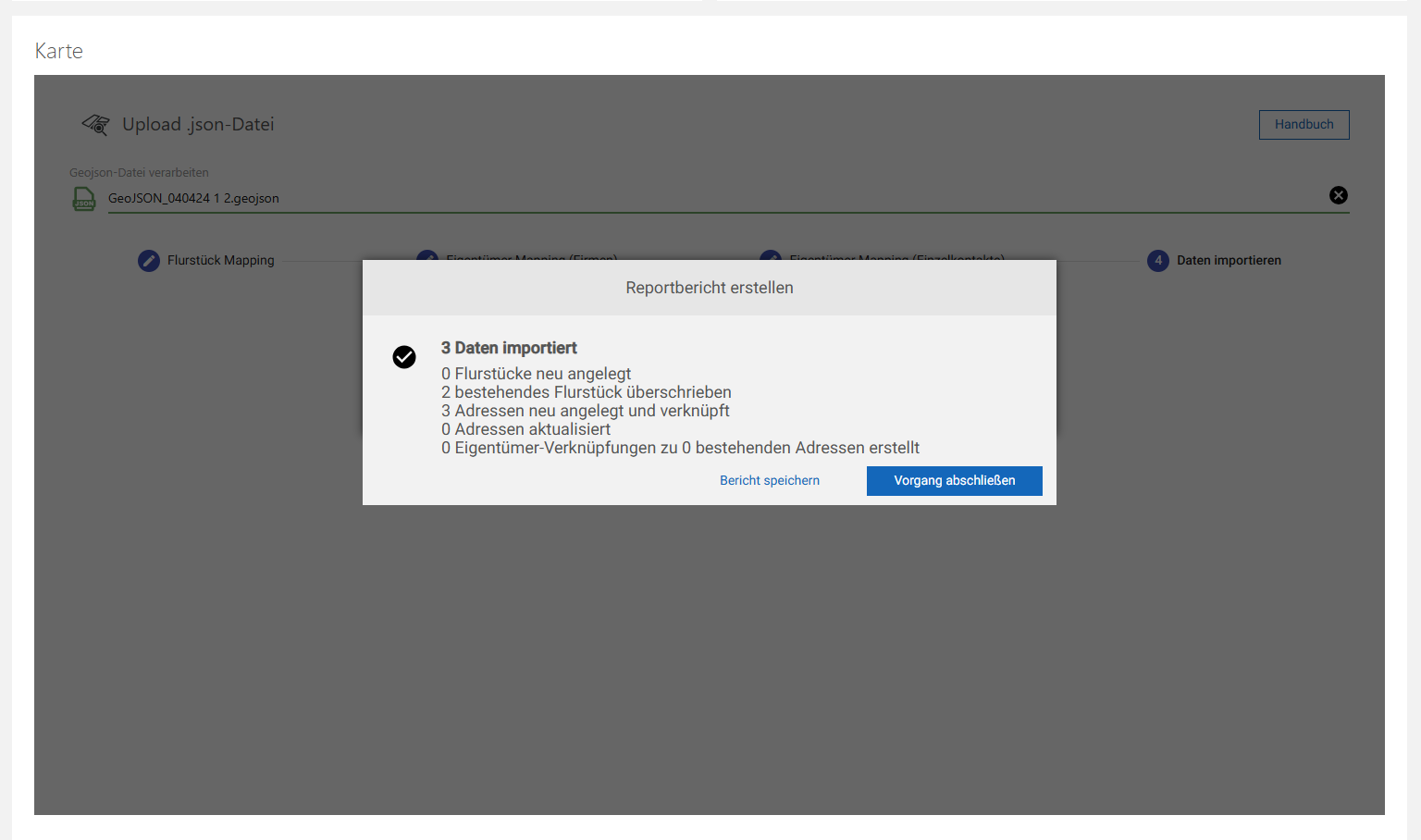Select the Daten importieren step label
The width and height of the screenshot is (1421, 840).
click(1229, 260)
